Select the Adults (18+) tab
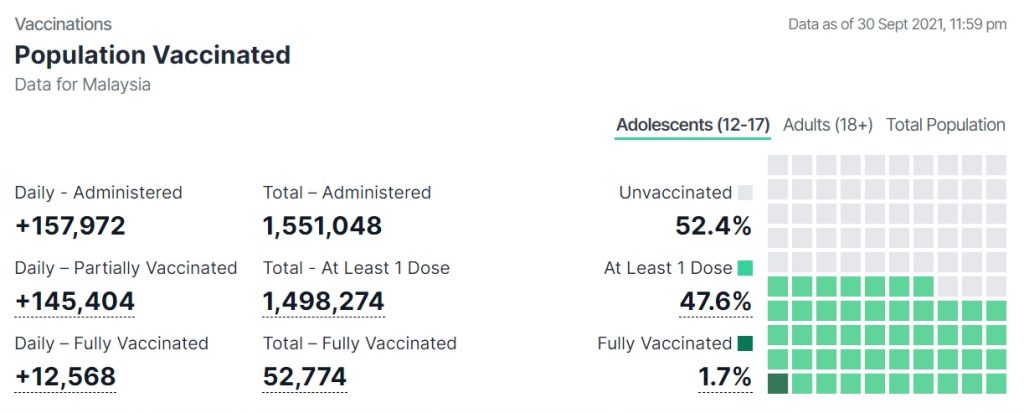The image size is (1024, 413). [x=828, y=125]
